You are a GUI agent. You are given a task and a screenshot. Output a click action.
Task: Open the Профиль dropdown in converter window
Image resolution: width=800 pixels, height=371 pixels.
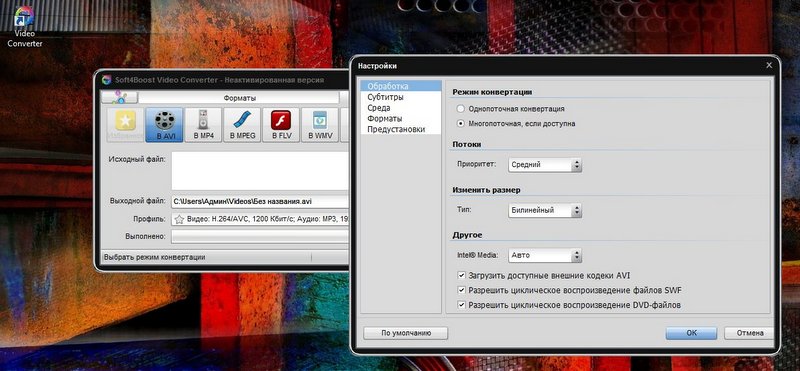[x=260, y=219]
